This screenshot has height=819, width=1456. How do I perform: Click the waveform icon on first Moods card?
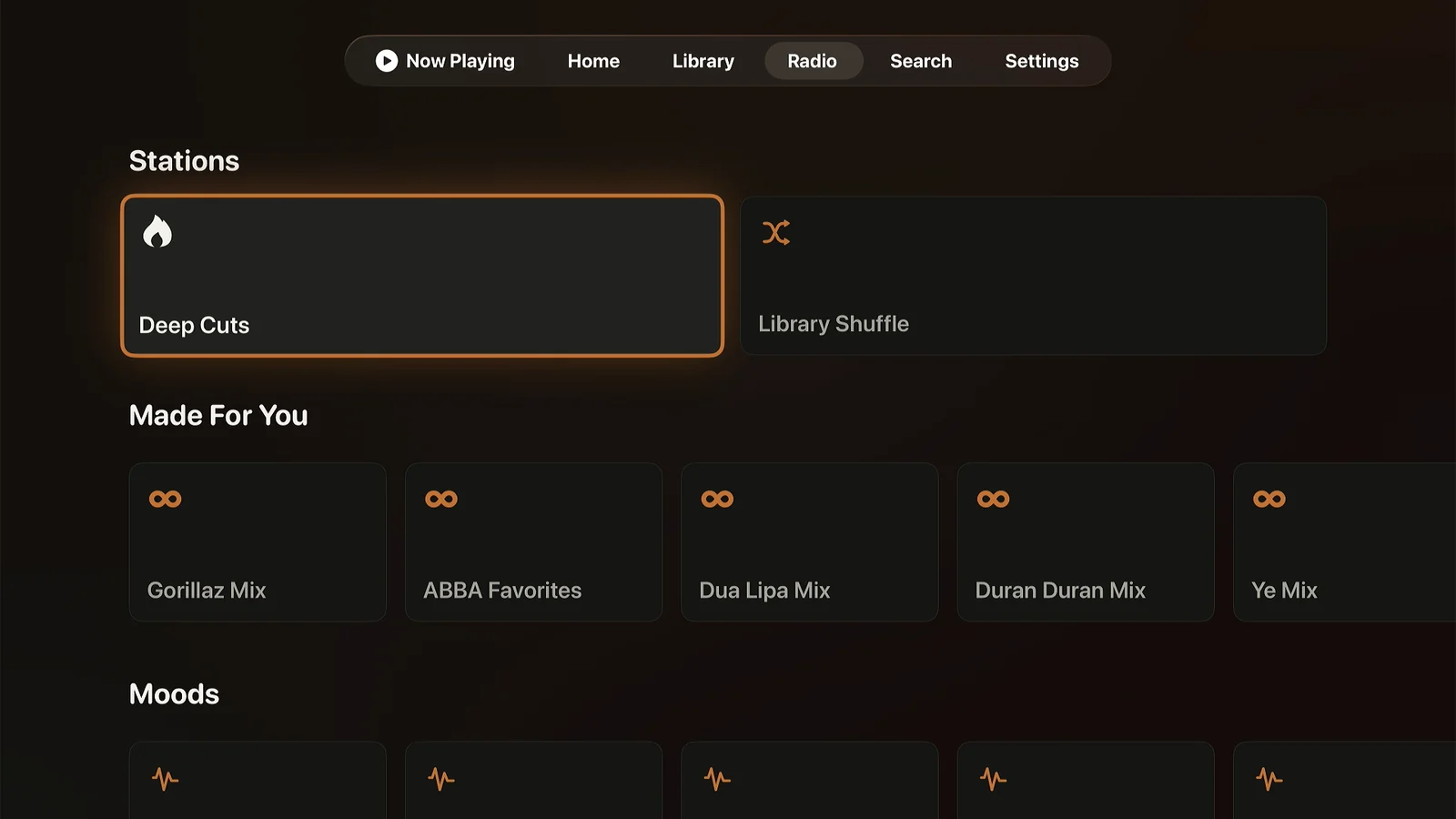(166, 779)
